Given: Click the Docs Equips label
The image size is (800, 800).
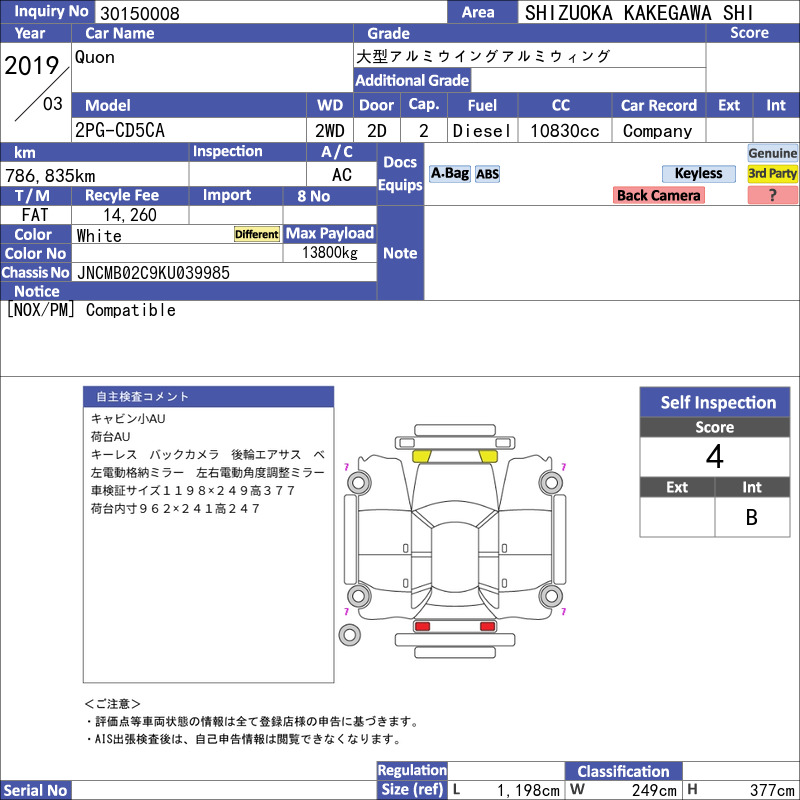Looking at the screenshot, I should [x=401, y=173].
